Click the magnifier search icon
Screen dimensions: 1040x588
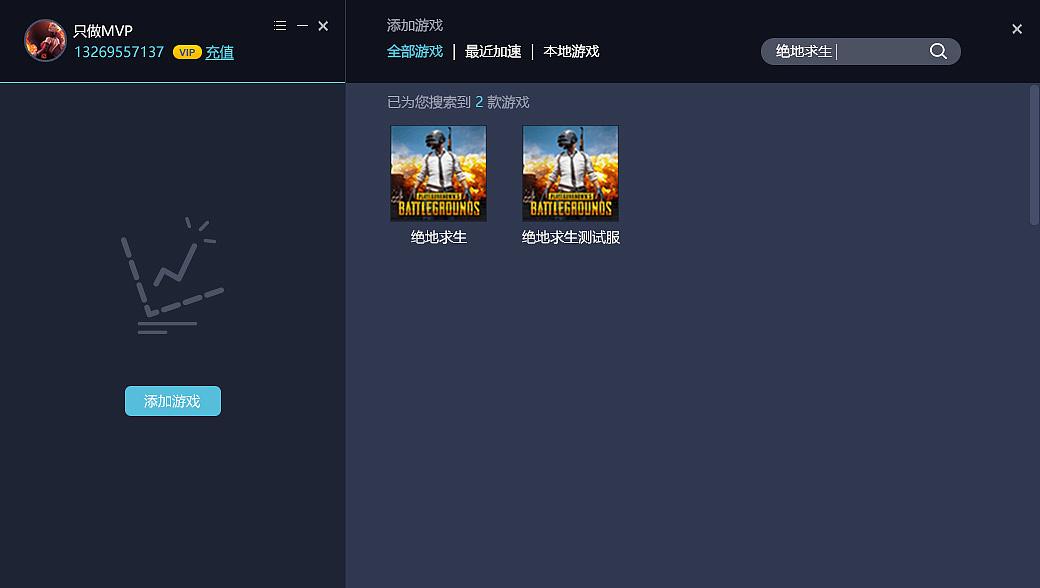(x=938, y=51)
